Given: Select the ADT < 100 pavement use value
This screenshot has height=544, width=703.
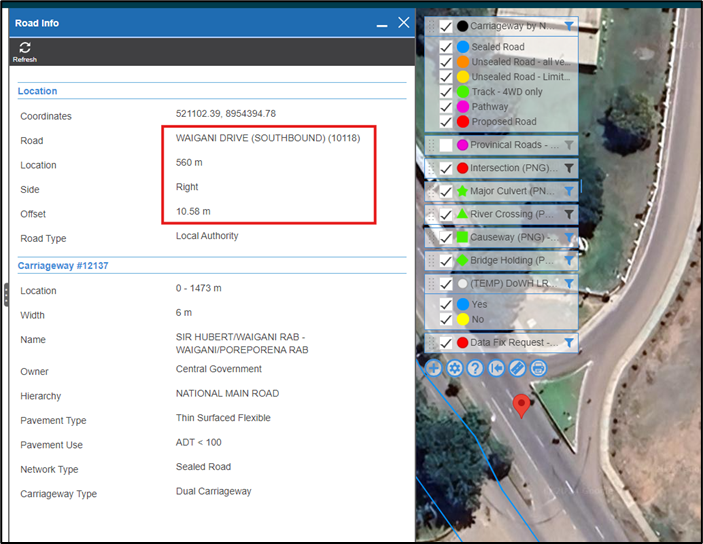Looking at the screenshot, I should pyautogui.click(x=198, y=442).
